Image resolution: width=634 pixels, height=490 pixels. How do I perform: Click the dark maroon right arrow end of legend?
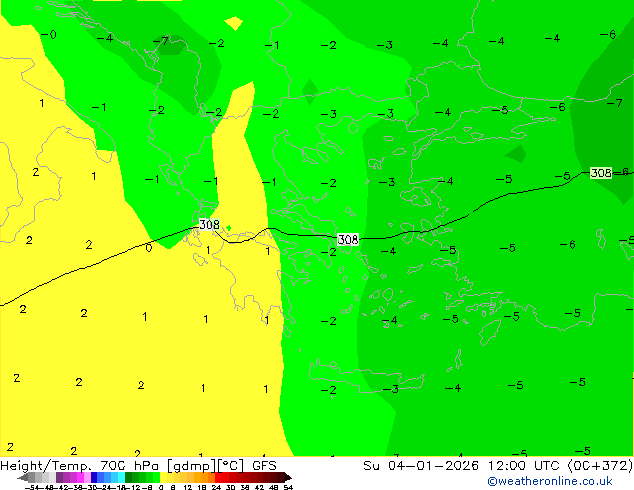tap(288, 477)
